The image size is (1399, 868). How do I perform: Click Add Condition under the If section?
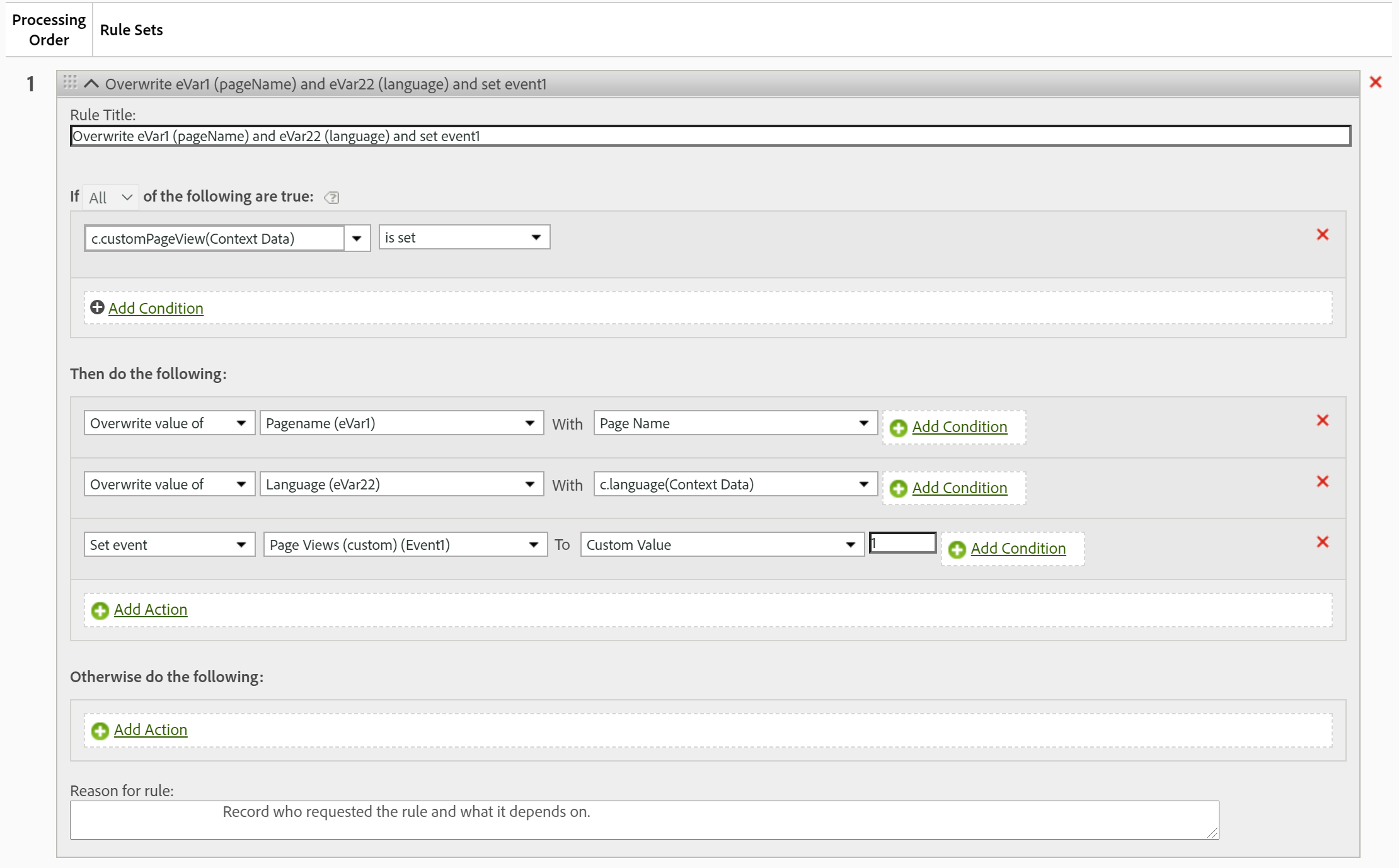tap(155, 309)
